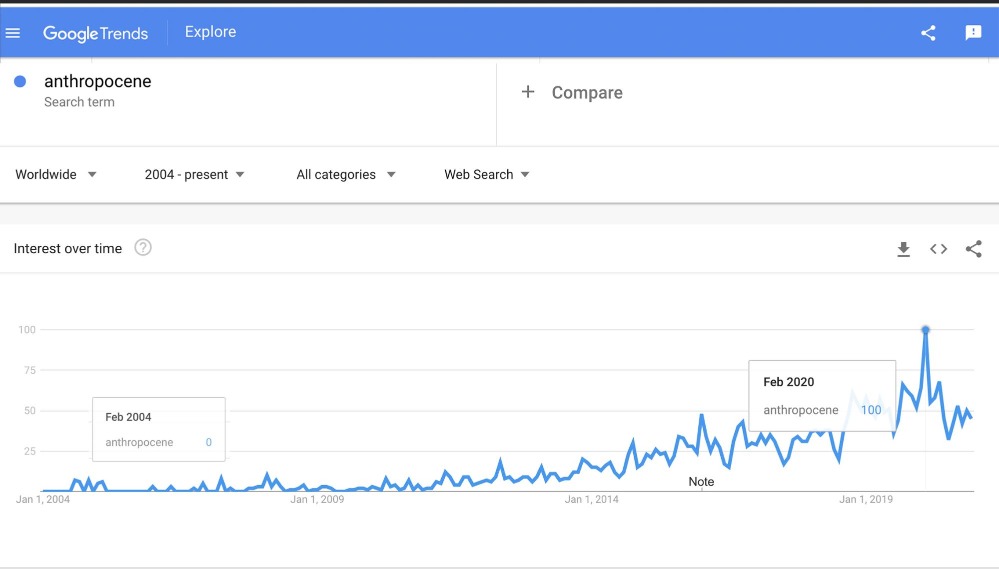Image resolution: width=999 pixels, height=569 pixels.
Task: Click the Note marker on the chart
Action: pyautogui.click(x=701, y=482)
